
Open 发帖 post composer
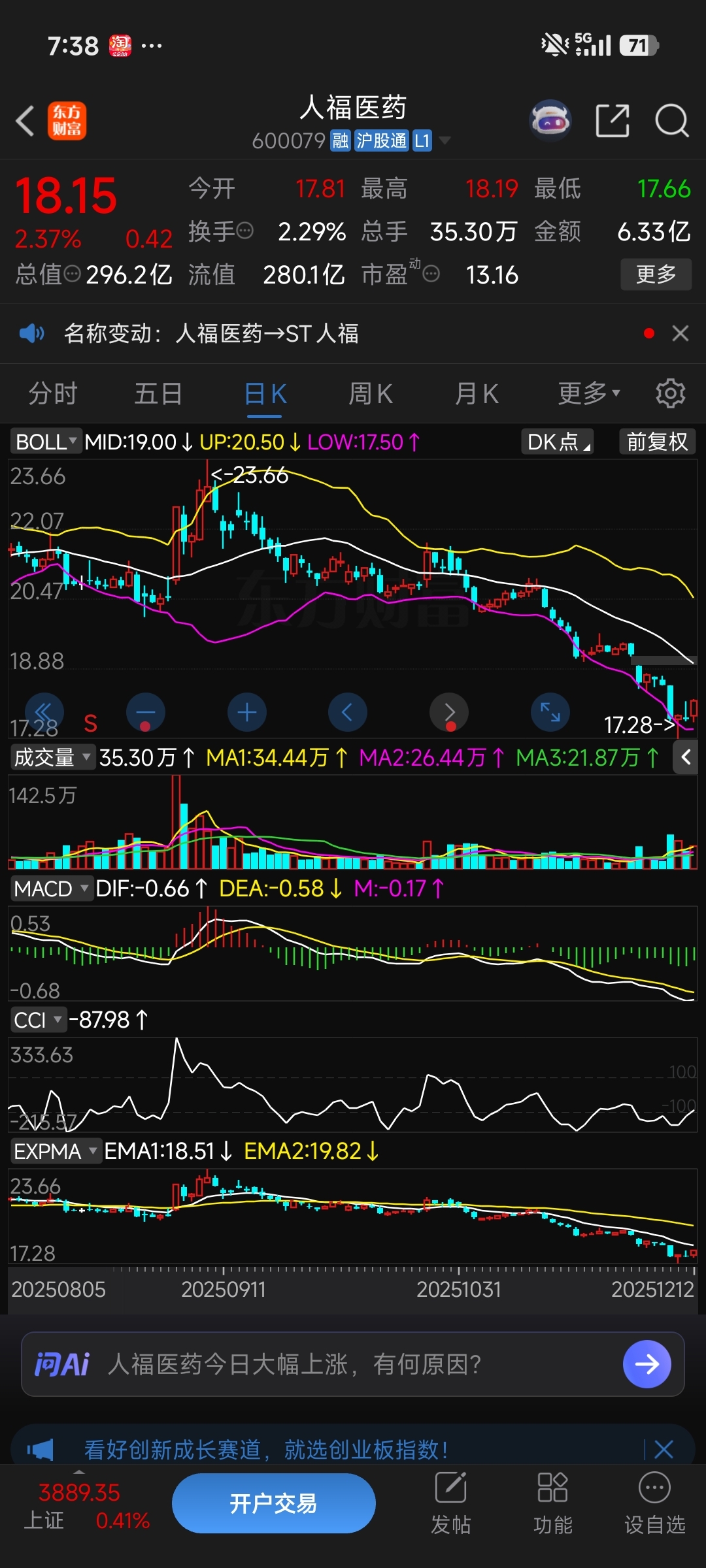pyautogui.click(x=450, y=1504)
